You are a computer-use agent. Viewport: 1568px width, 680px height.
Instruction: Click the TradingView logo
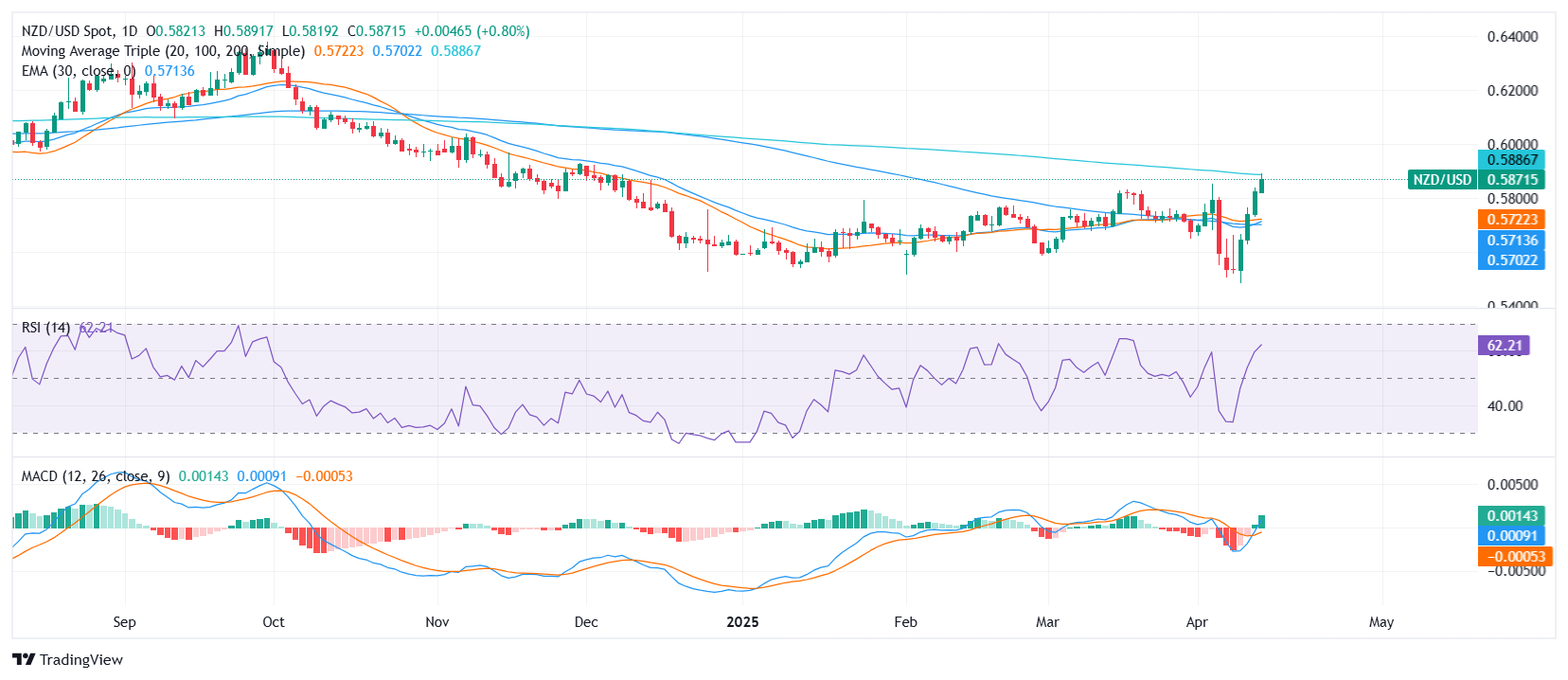click(x=68, y=660)
